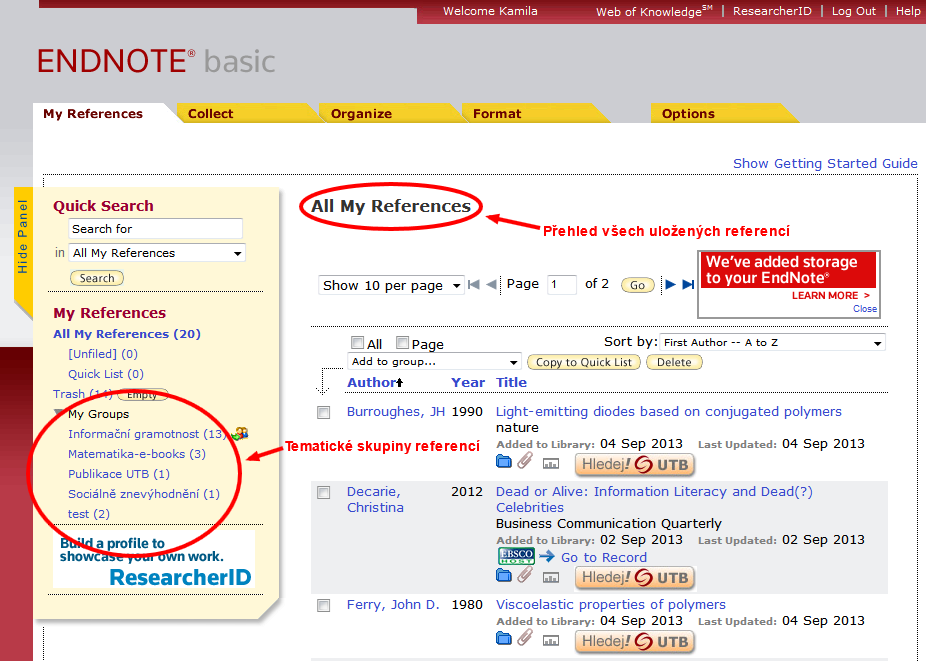This screenshot has width=926, height=661.
Task: Open All My References (20) link
Action: pyautogui.click(x=127, y=334)
